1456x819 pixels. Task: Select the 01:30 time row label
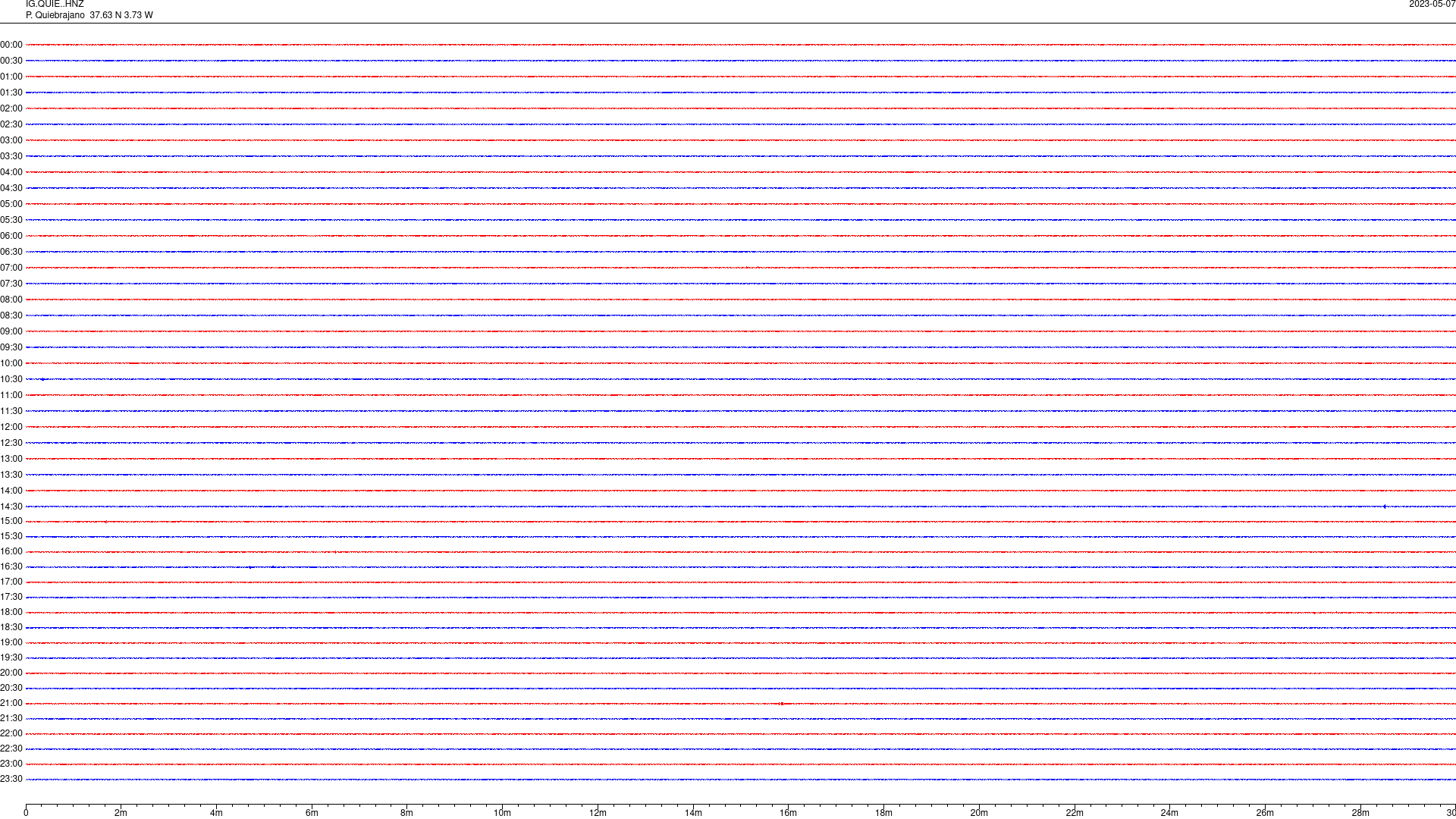(x=11, y=93)
